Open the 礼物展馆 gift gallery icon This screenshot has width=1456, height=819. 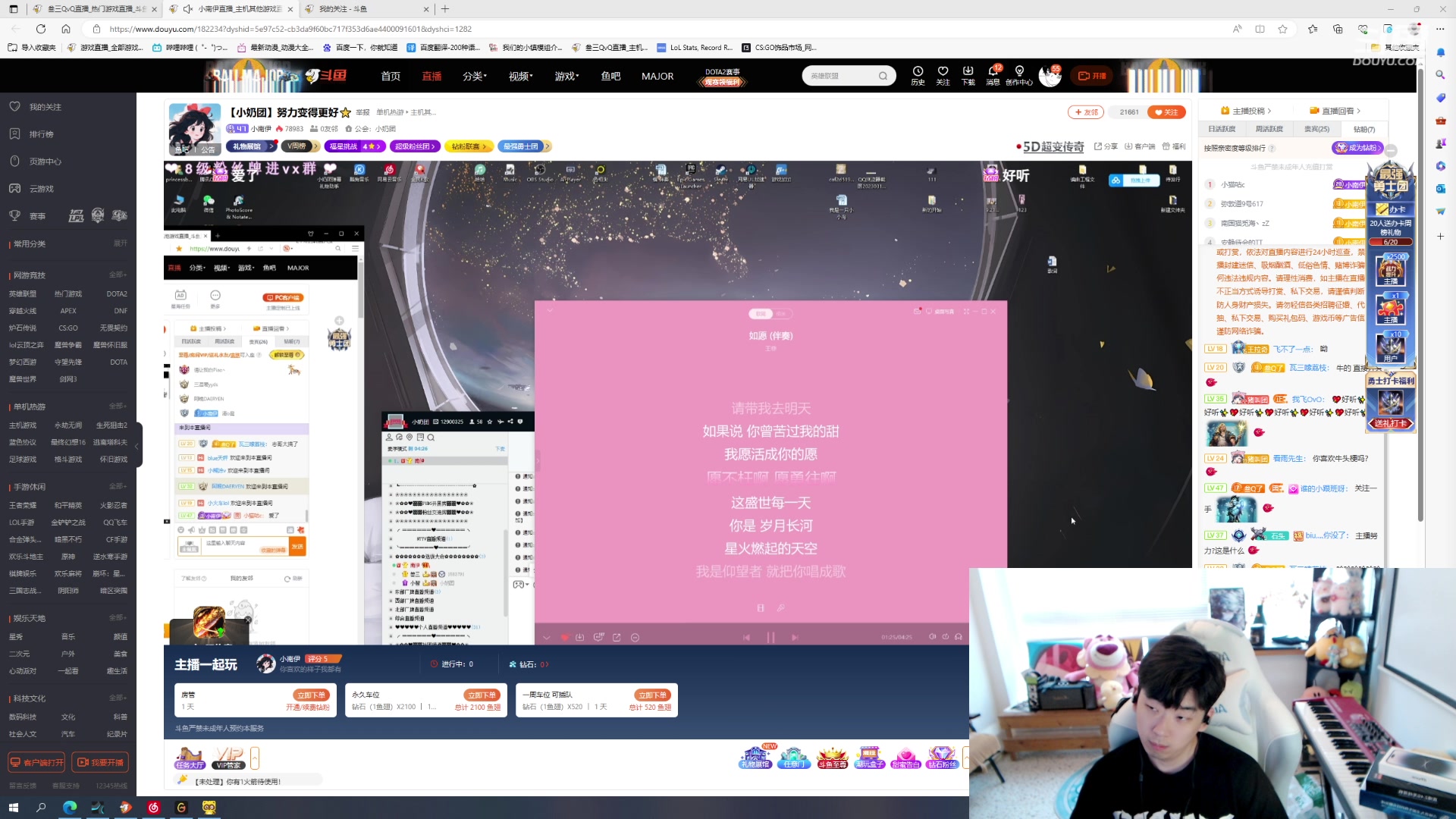pyautogui.click(x=755, y=757)
